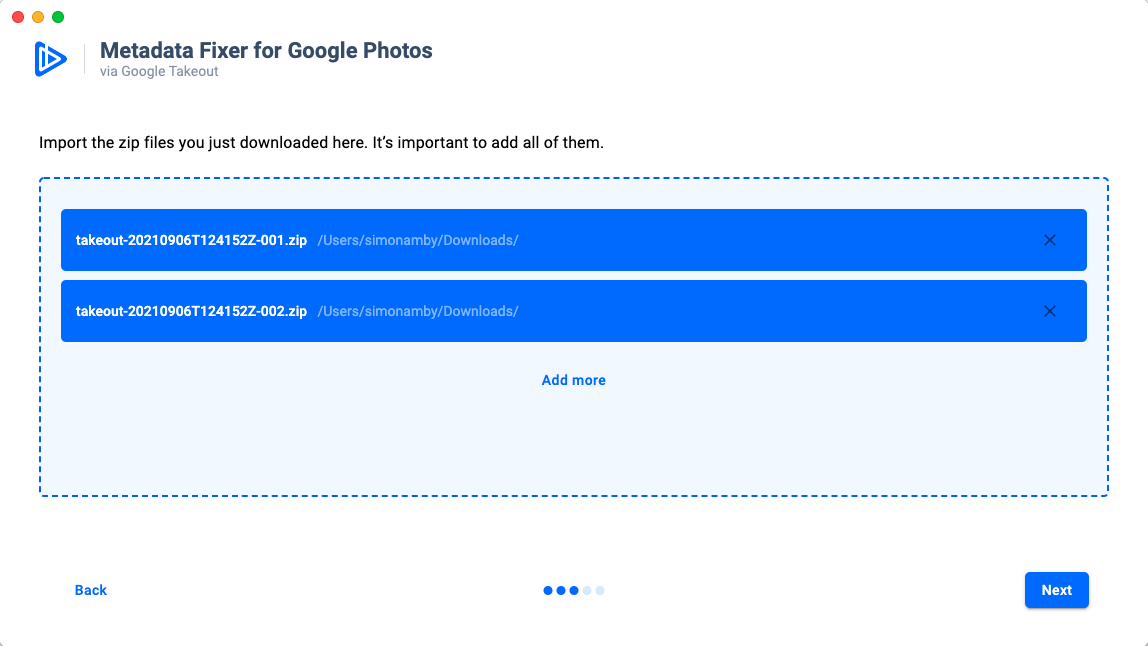Image resolution: width=1148 pixels, height=646 pixels.
Task: Select the takeout-20210906T124152Z-002.zip file row
Action: pyautogui.click(x=573, y=311)
